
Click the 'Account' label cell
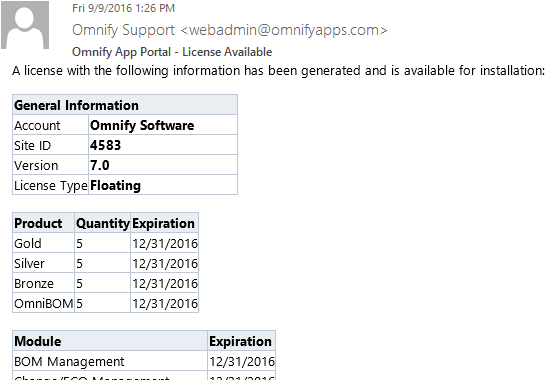click(51, 125)
